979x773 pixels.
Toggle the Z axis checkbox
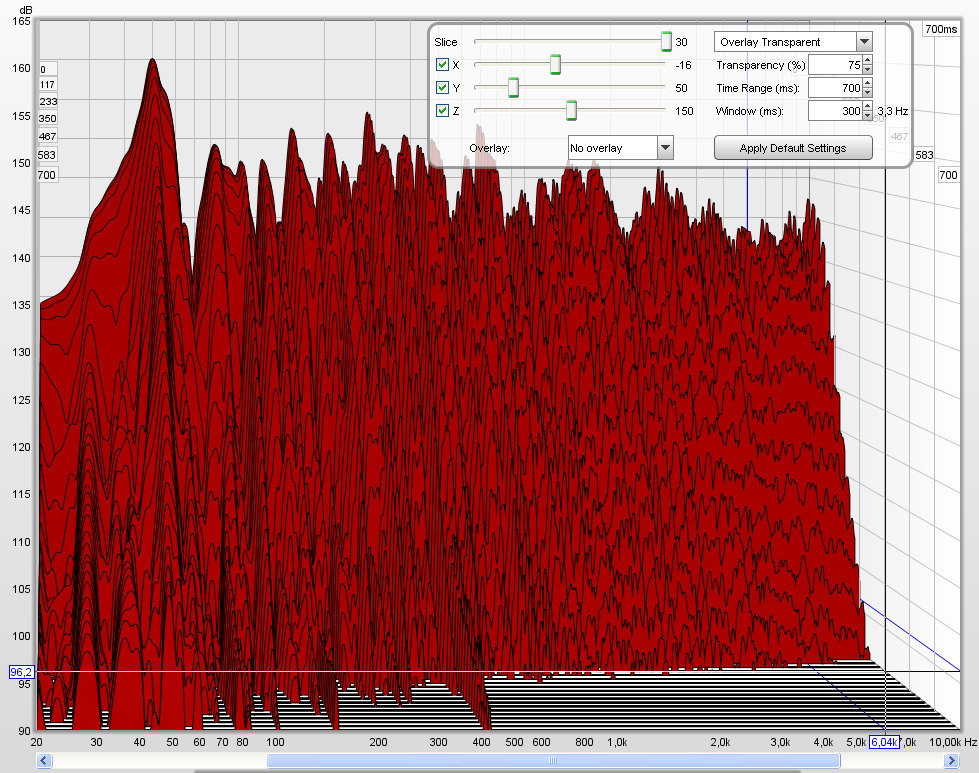tap(443, 111)
